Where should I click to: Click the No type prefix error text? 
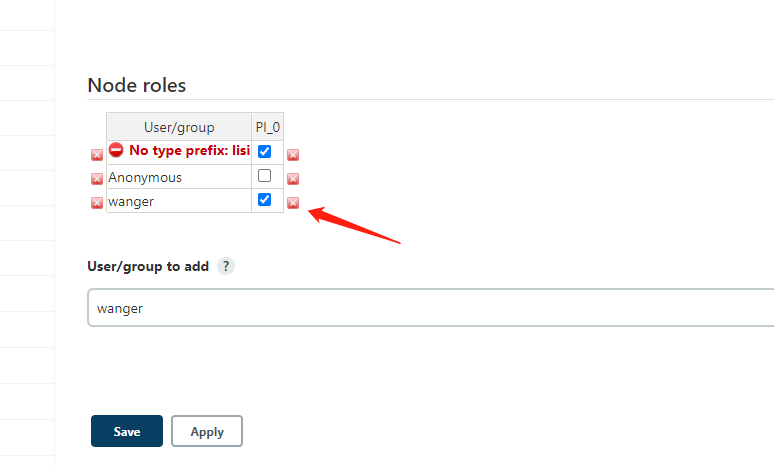coord(189,151)
